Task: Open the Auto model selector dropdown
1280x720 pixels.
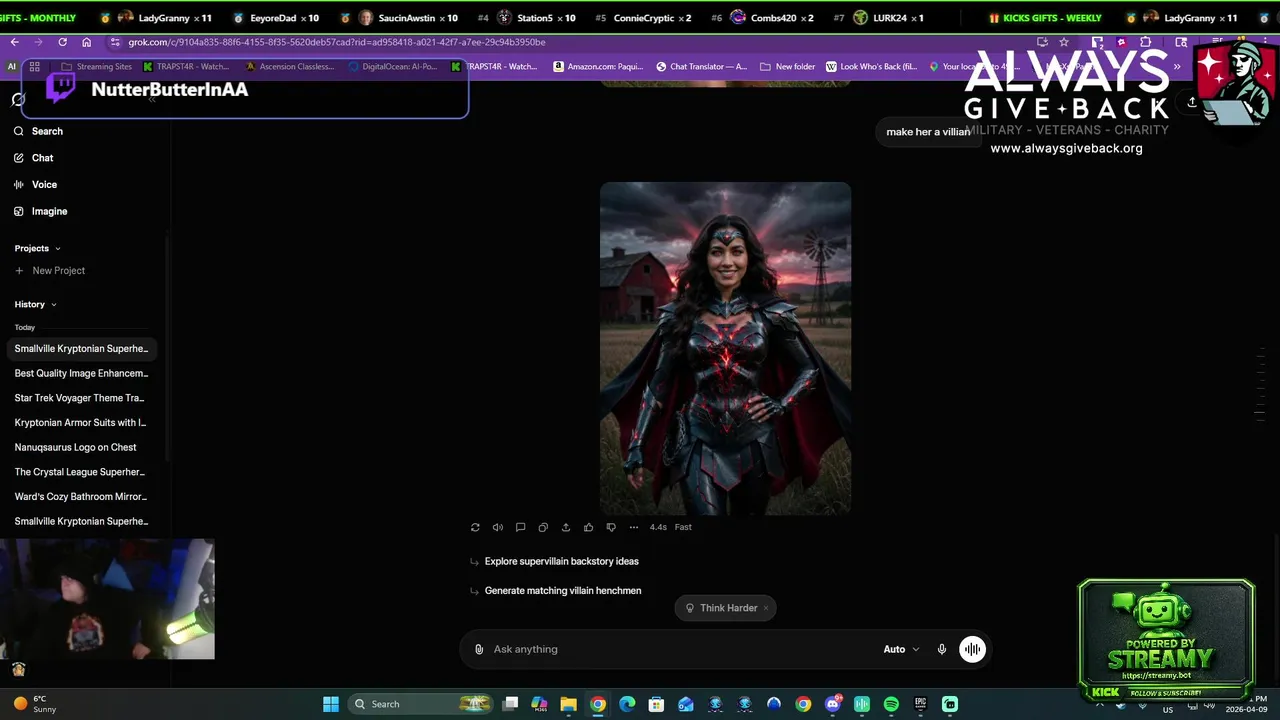Action: (x=901, y=649)
